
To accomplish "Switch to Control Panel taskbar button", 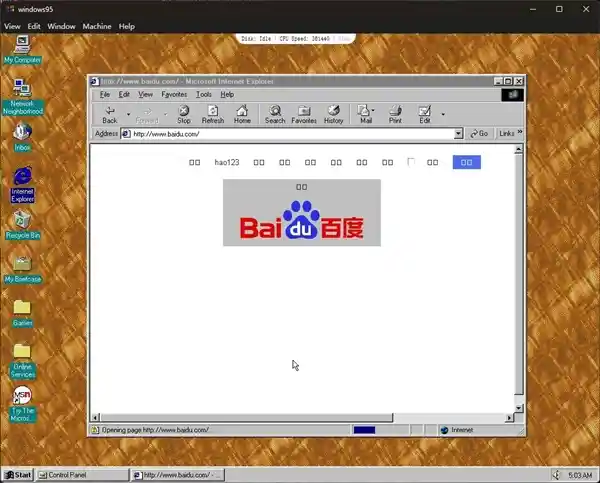I will 82,475.
